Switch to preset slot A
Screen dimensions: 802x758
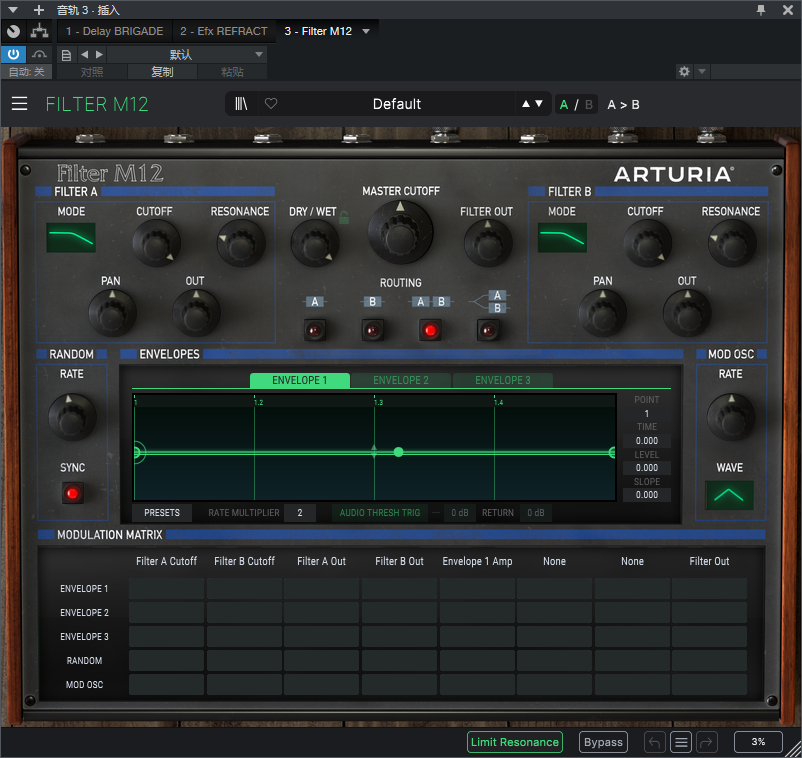point(564,104)
